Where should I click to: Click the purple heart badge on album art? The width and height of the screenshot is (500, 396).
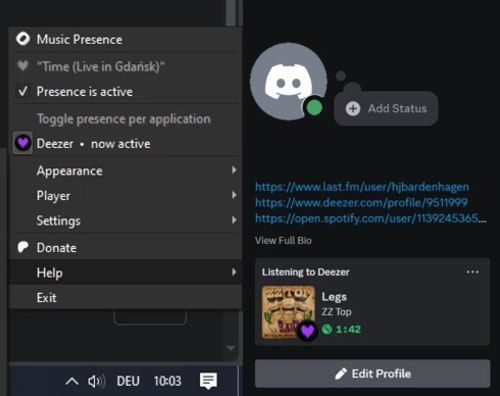tap(307, 331)
